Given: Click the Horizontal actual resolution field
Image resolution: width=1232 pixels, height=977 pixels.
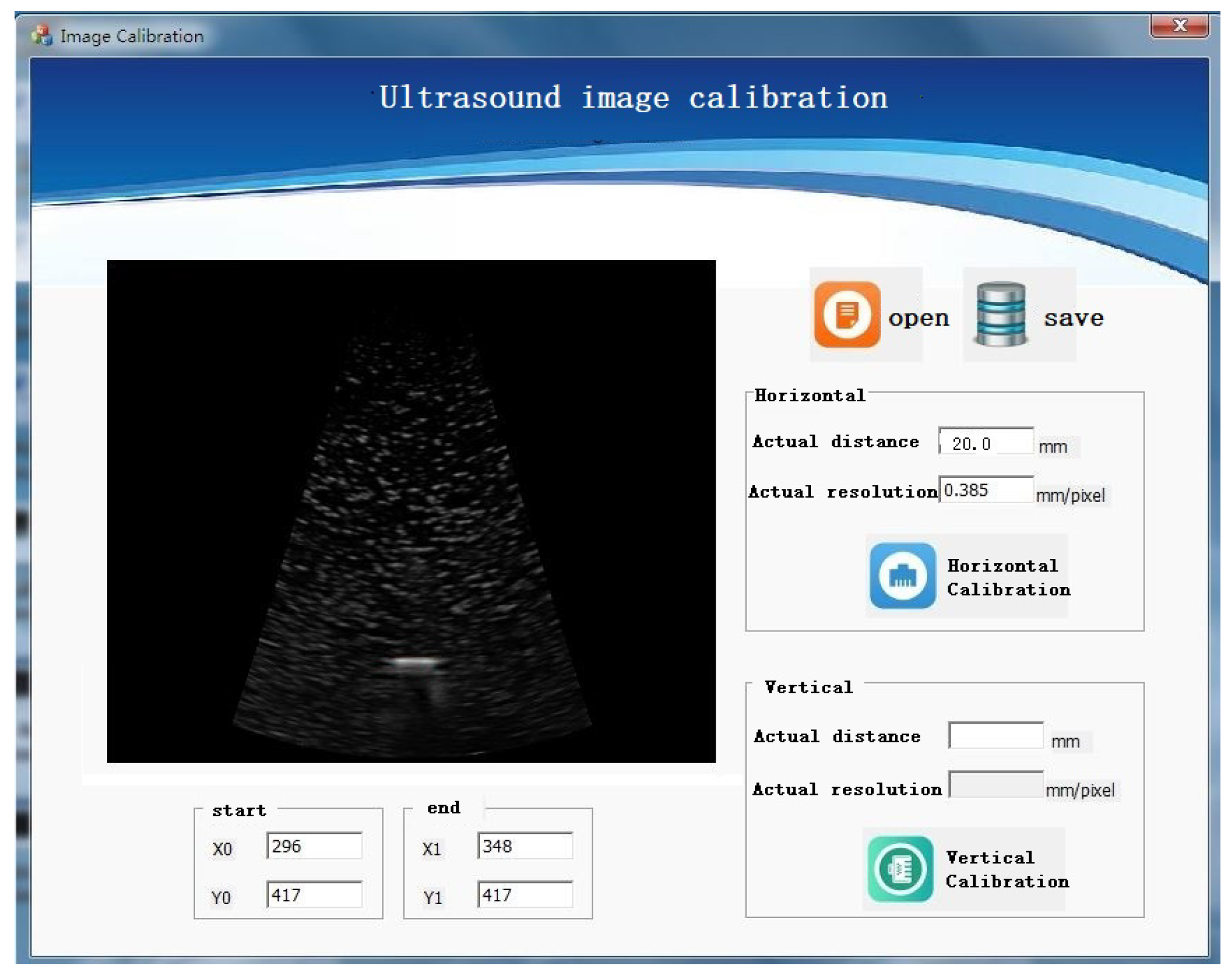Looking at the screenshot, I should 985,490.
